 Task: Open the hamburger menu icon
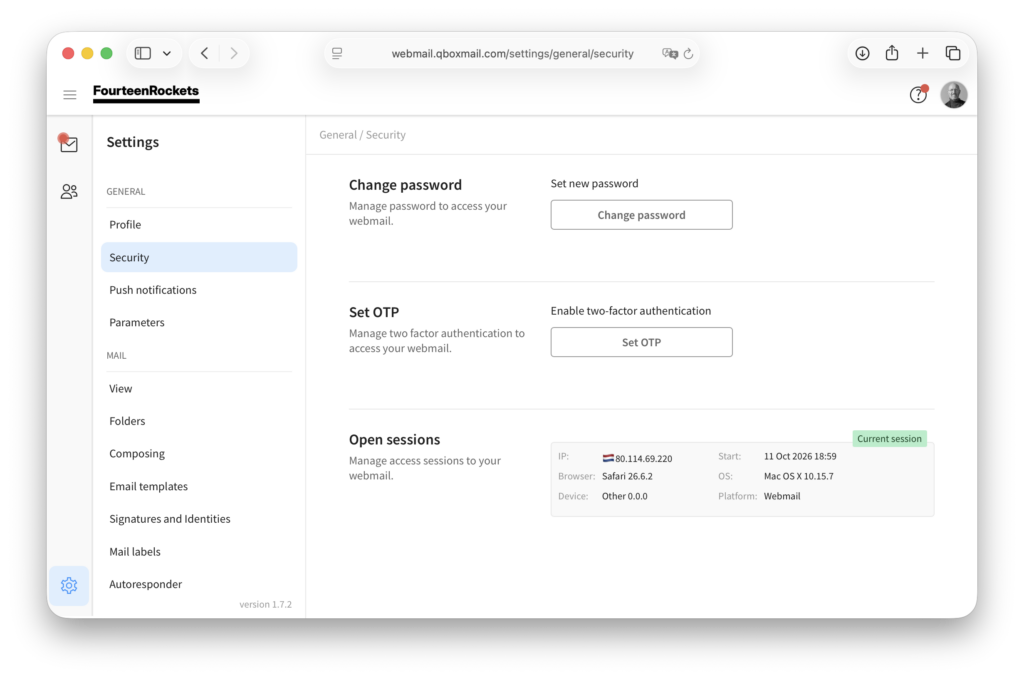[x=70, y=95]
